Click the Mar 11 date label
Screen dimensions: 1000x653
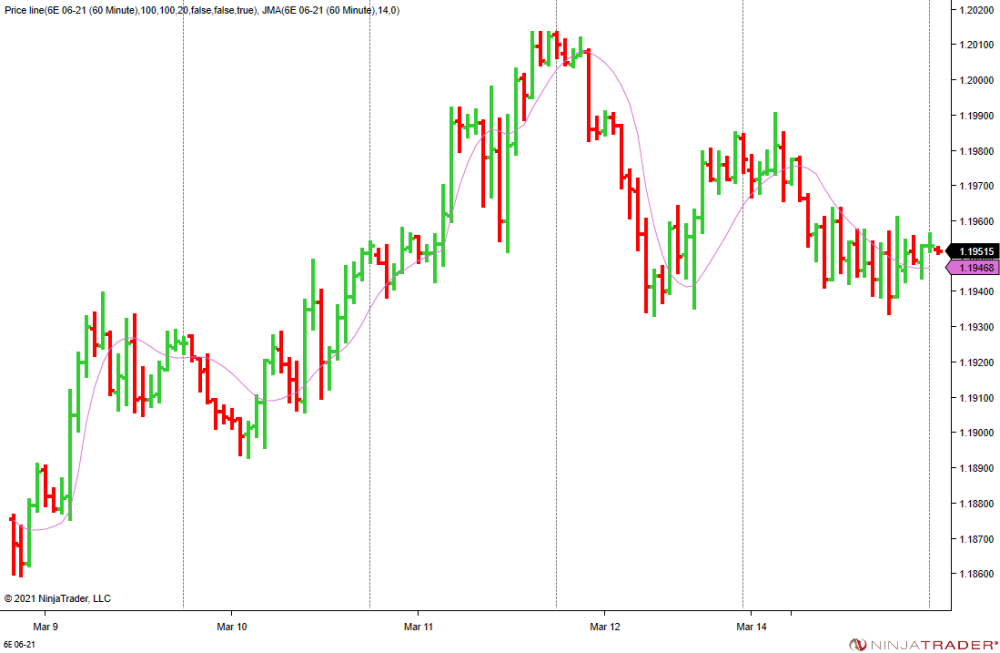point(418,627)
